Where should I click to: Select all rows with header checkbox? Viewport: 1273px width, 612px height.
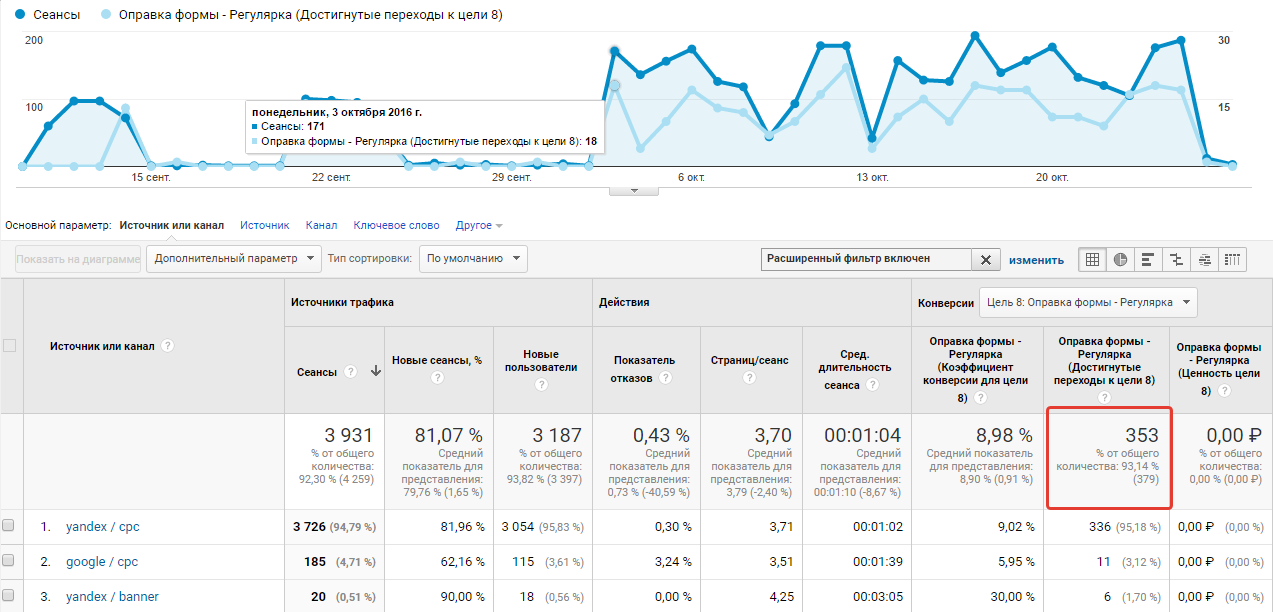[x=10, y=346]
